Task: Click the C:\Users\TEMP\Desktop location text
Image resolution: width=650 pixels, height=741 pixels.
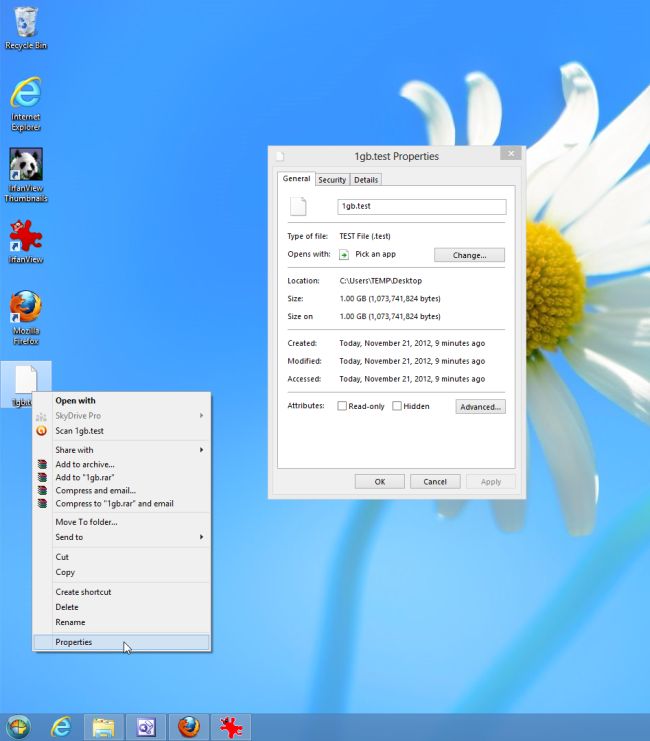Action: (x=381, y=281)
